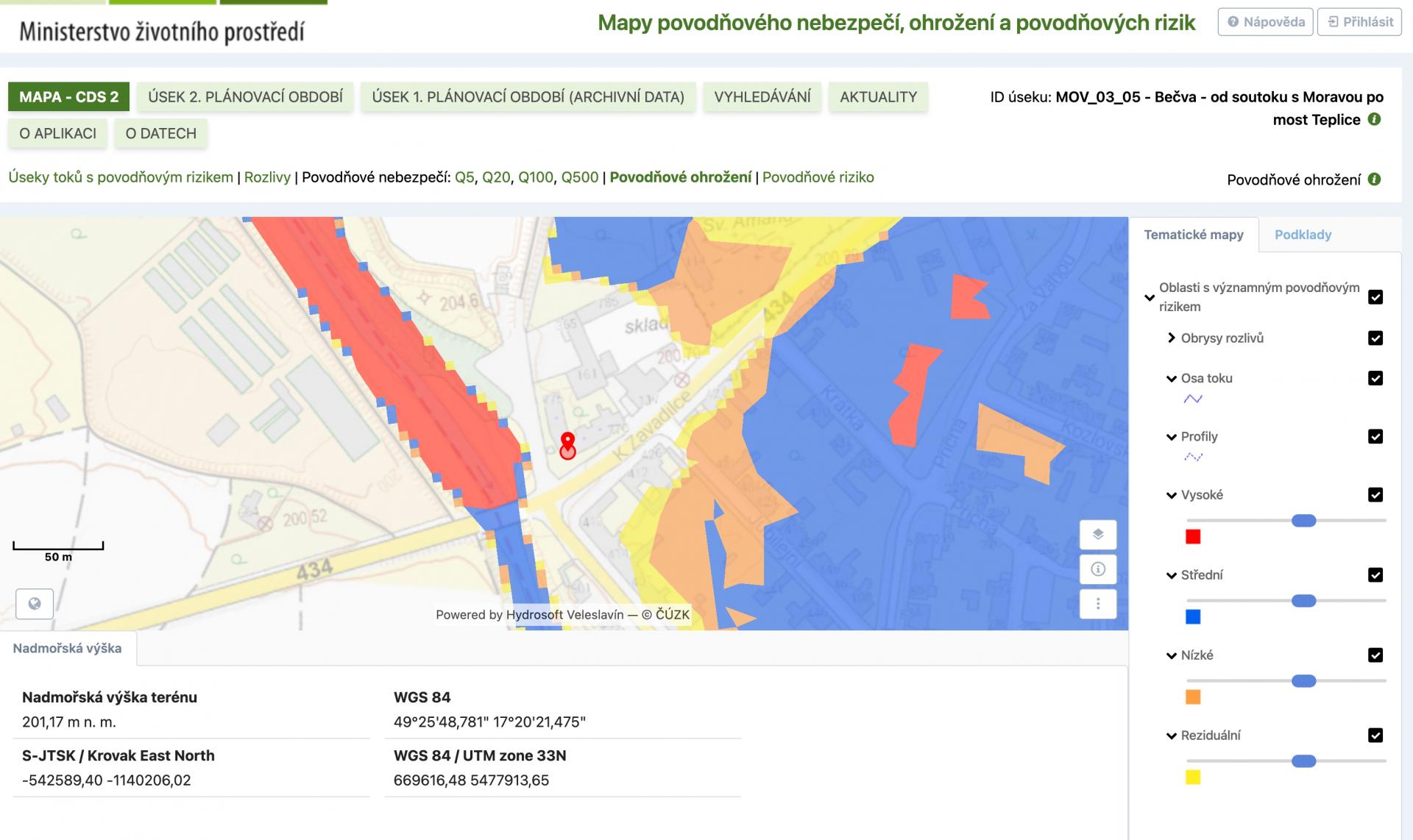The height and width of the screenshot is (840, 1413).
Task: Toggle the Vysoké layer checkbox
Action: point(1375,494)
